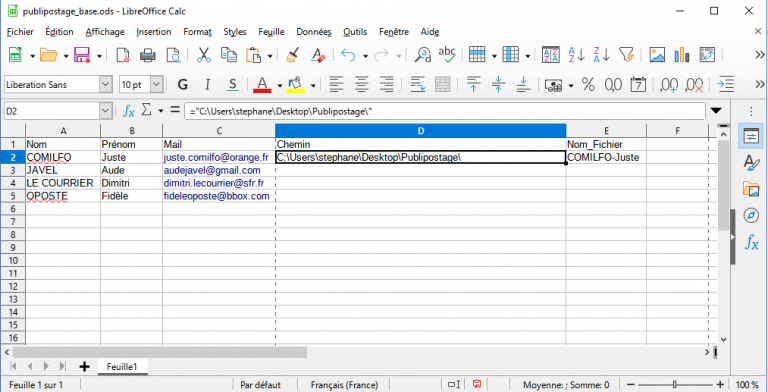Open the background color dropdown arrow
Viewport: 768px width, 392px height.
point(313,85)
